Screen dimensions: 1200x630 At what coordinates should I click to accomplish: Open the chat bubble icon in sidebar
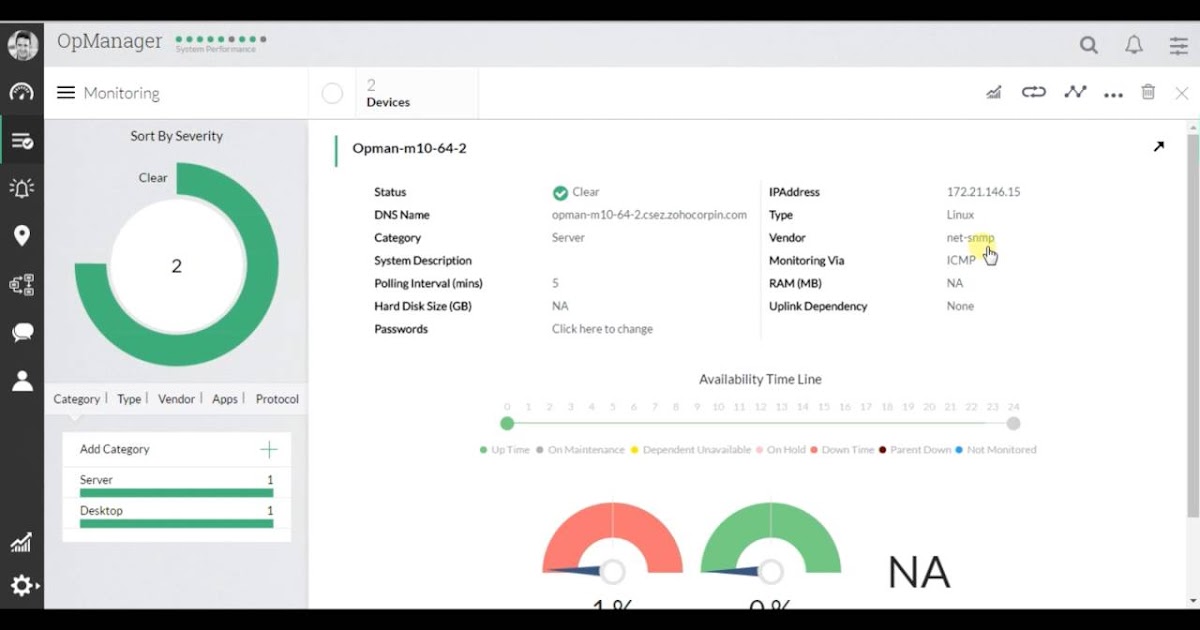22,333
